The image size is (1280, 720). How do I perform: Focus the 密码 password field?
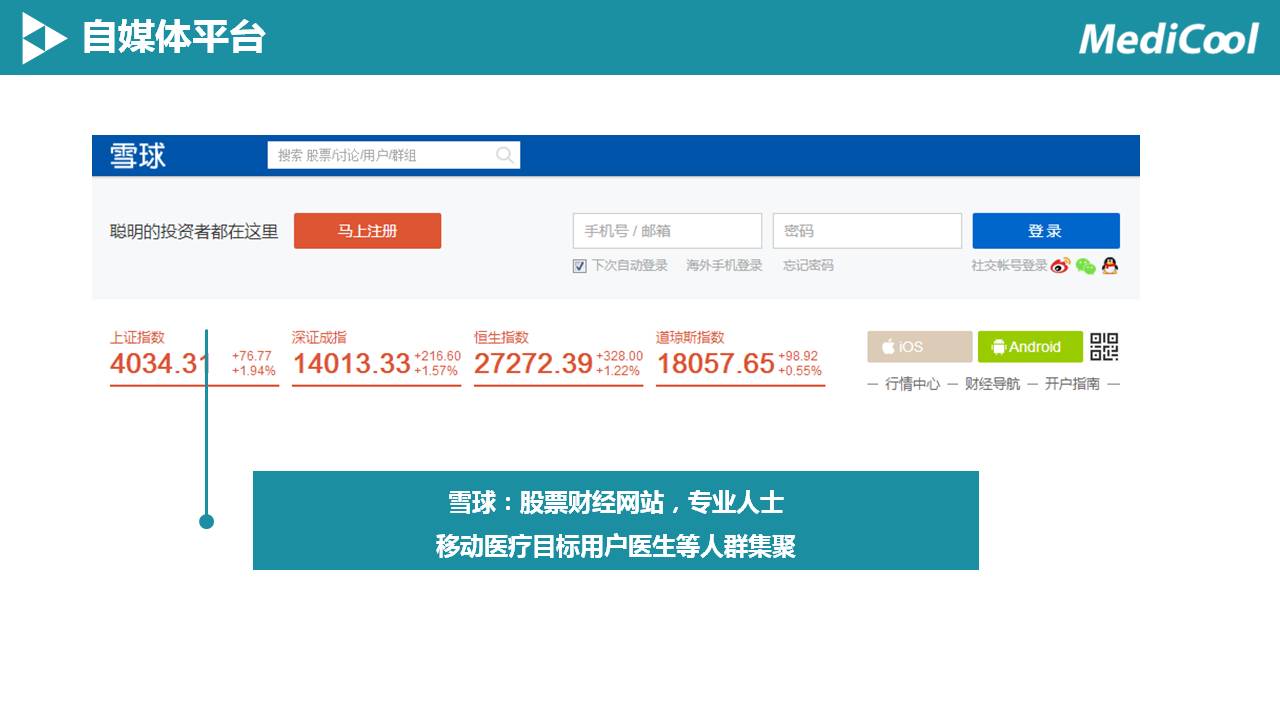click(x=867, y=231)
